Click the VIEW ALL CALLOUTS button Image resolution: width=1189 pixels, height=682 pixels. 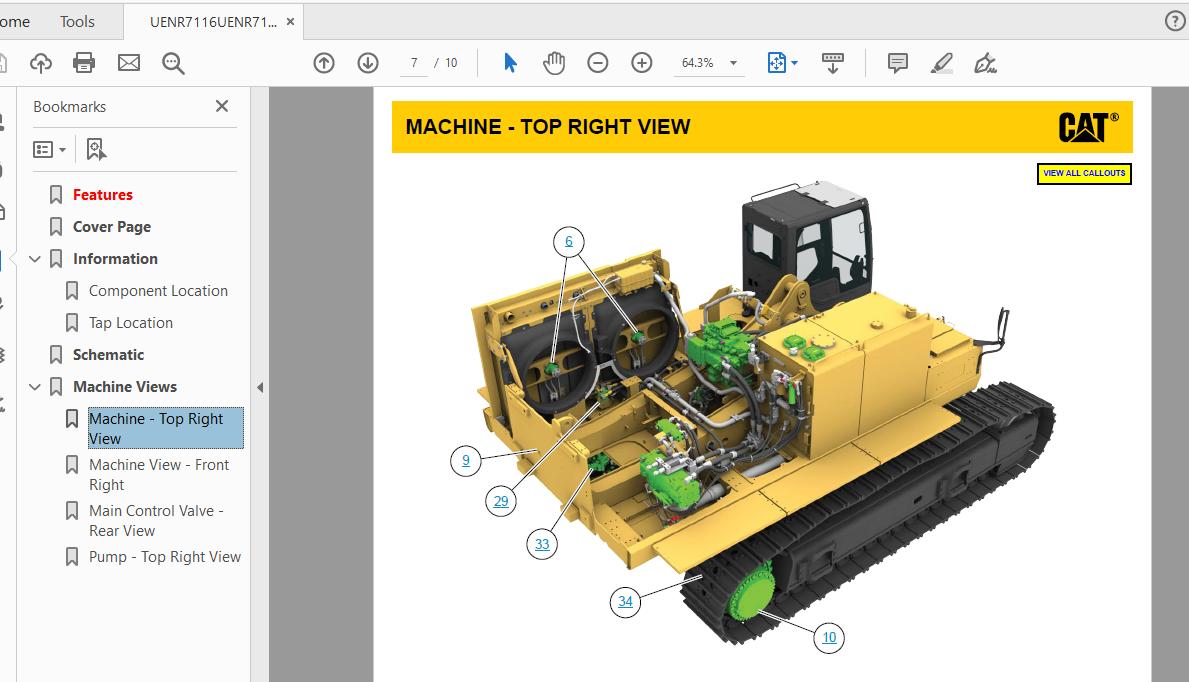(x=1084, y=173)
